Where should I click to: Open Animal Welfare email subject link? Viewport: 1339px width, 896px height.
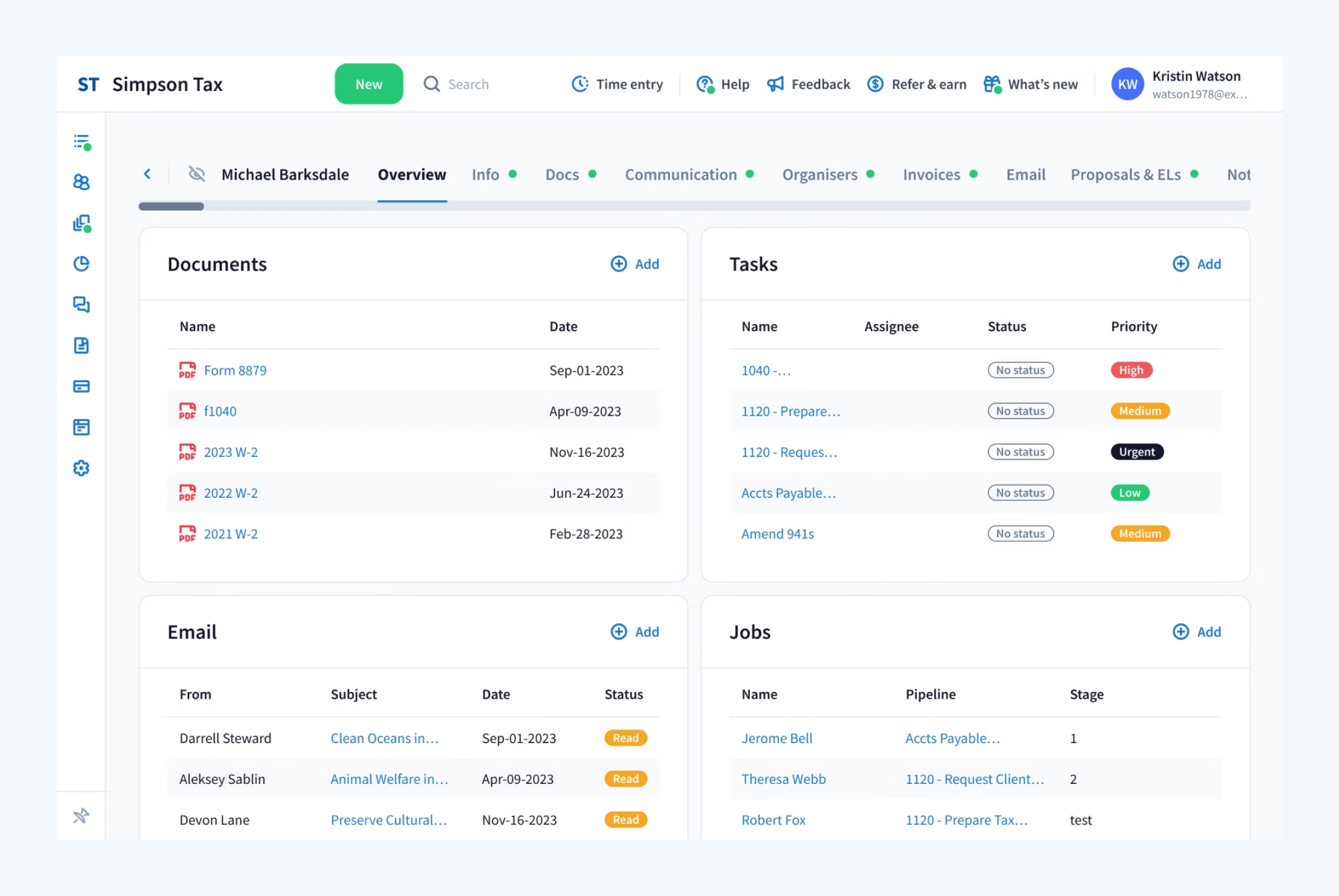pyautogui.click(x=389, y=779)
